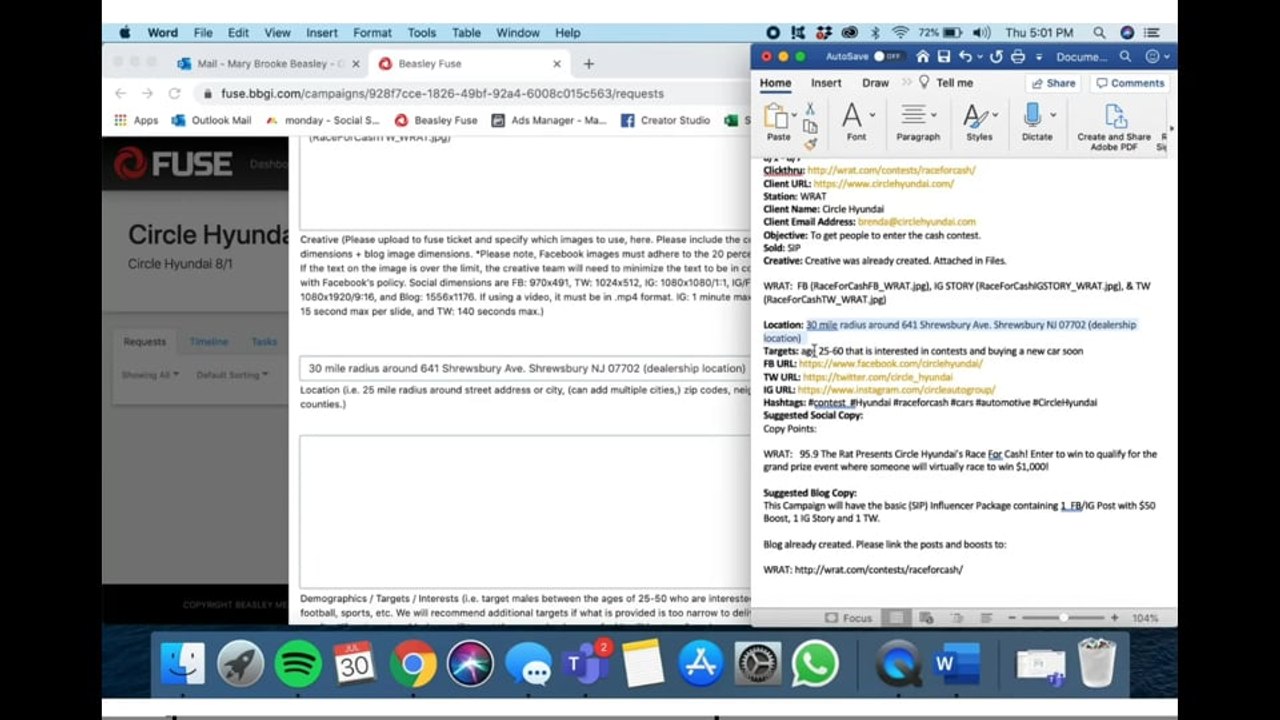This screenshot has width=1280, height=720.
Task: Open the smiley feedback icon in Word
Action: (x=1152, y=57)
